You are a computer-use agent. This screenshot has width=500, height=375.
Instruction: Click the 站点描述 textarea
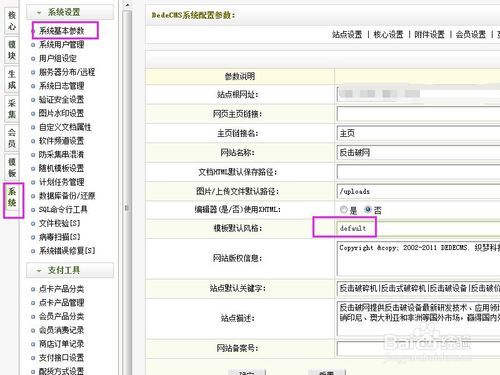click(x=418, y=318)
